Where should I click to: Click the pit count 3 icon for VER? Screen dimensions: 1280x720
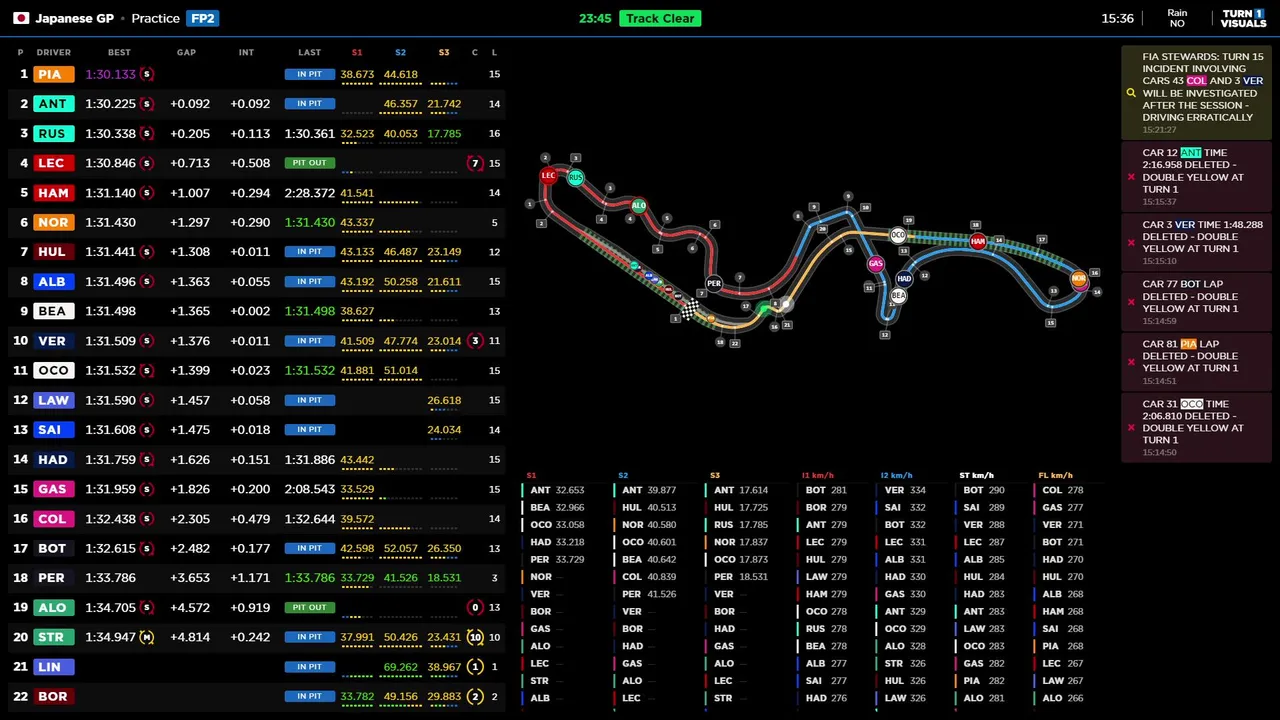(475, 341)
